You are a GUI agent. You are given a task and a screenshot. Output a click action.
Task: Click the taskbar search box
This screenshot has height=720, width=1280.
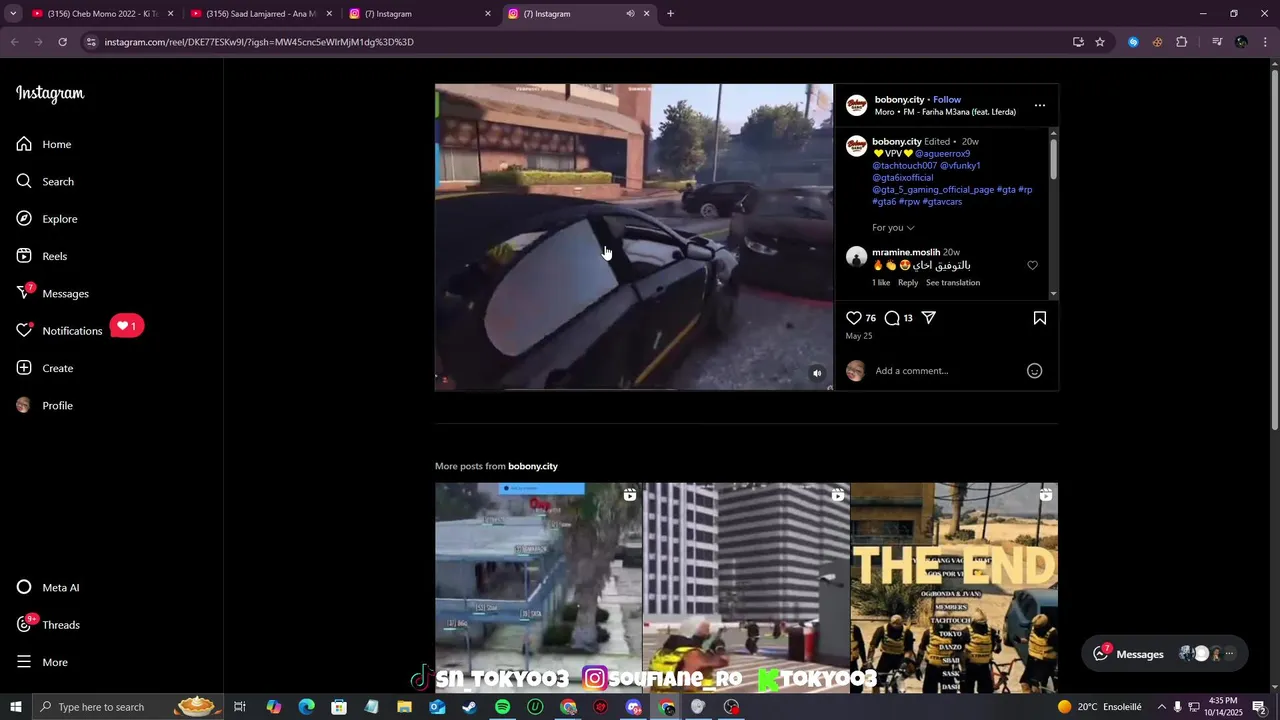point(128,707)
